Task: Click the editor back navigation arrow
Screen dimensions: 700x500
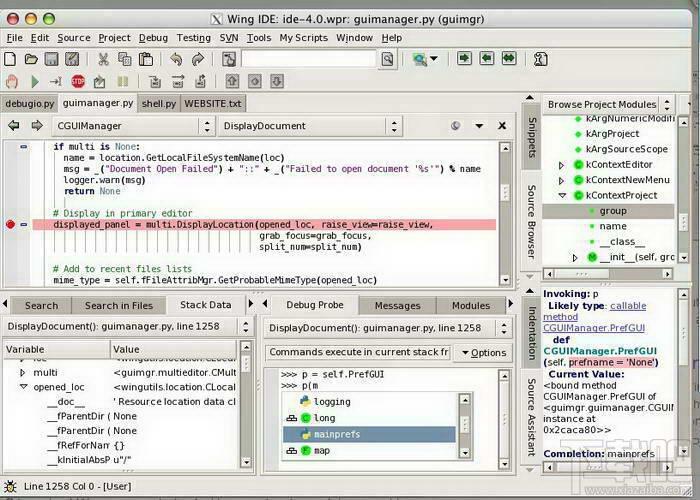Action: [14, 125]
